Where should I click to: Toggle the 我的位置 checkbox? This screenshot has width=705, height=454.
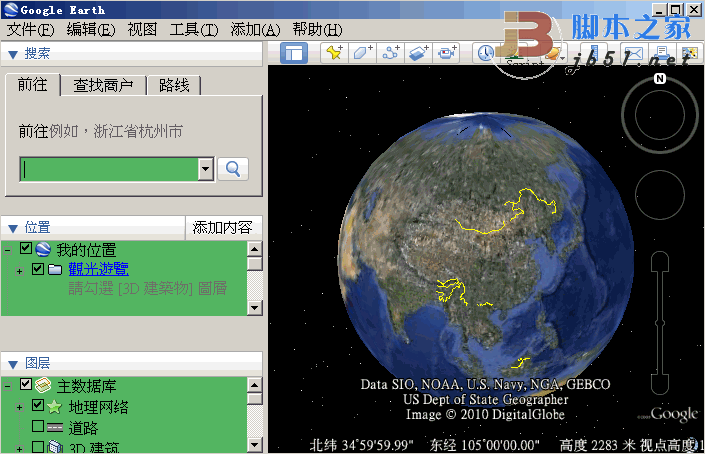26,249
